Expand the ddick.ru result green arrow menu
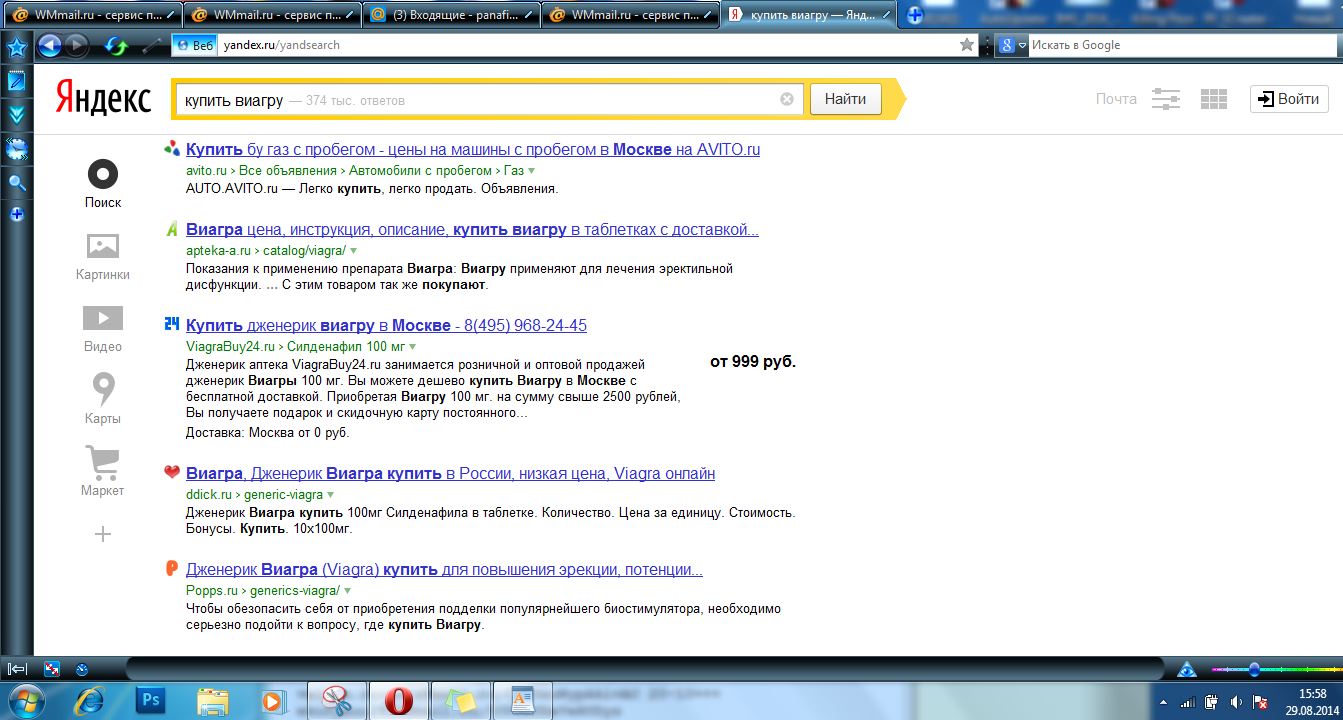Screen dimensions: 1343x720 [x=331, y=495]
